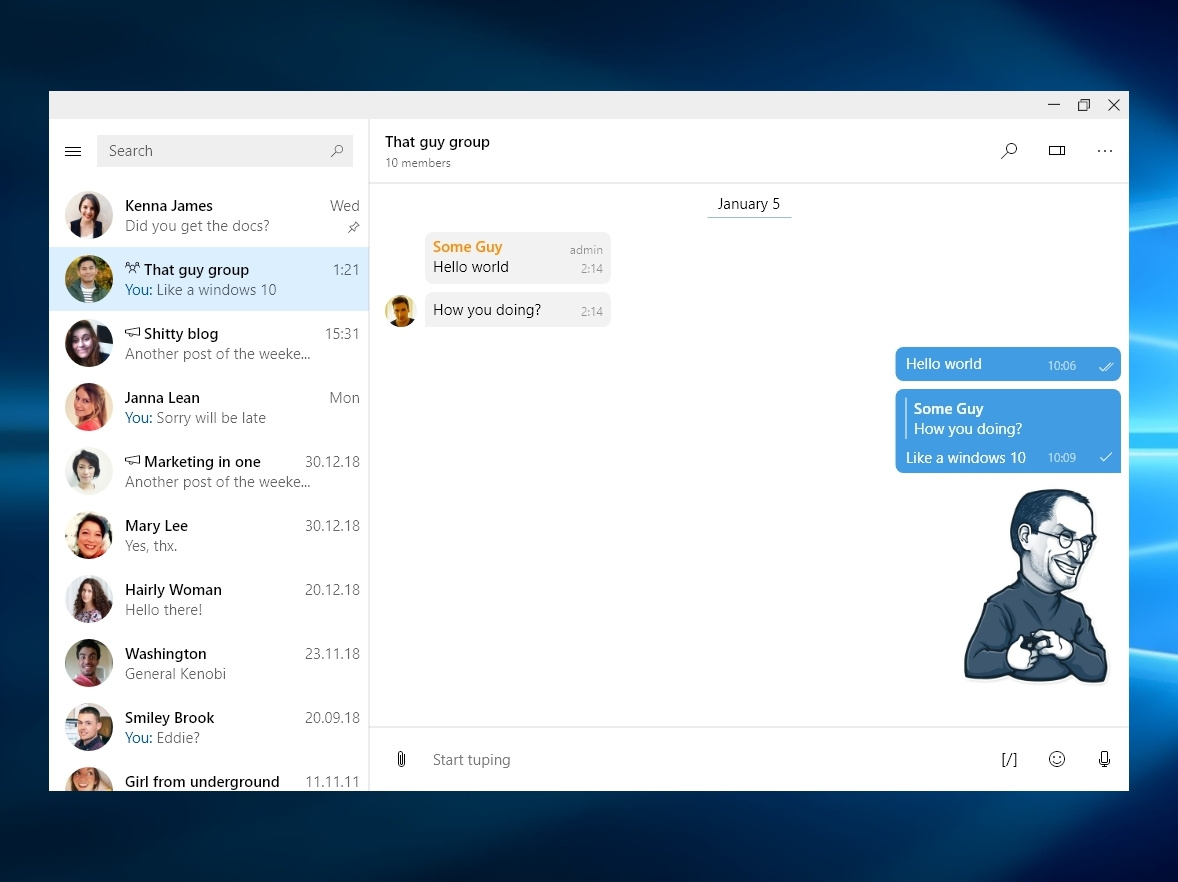The width and height of the screenshot is (1178, 882).
Task: Click the Start tuping message input field
Action: coord(471,759)
